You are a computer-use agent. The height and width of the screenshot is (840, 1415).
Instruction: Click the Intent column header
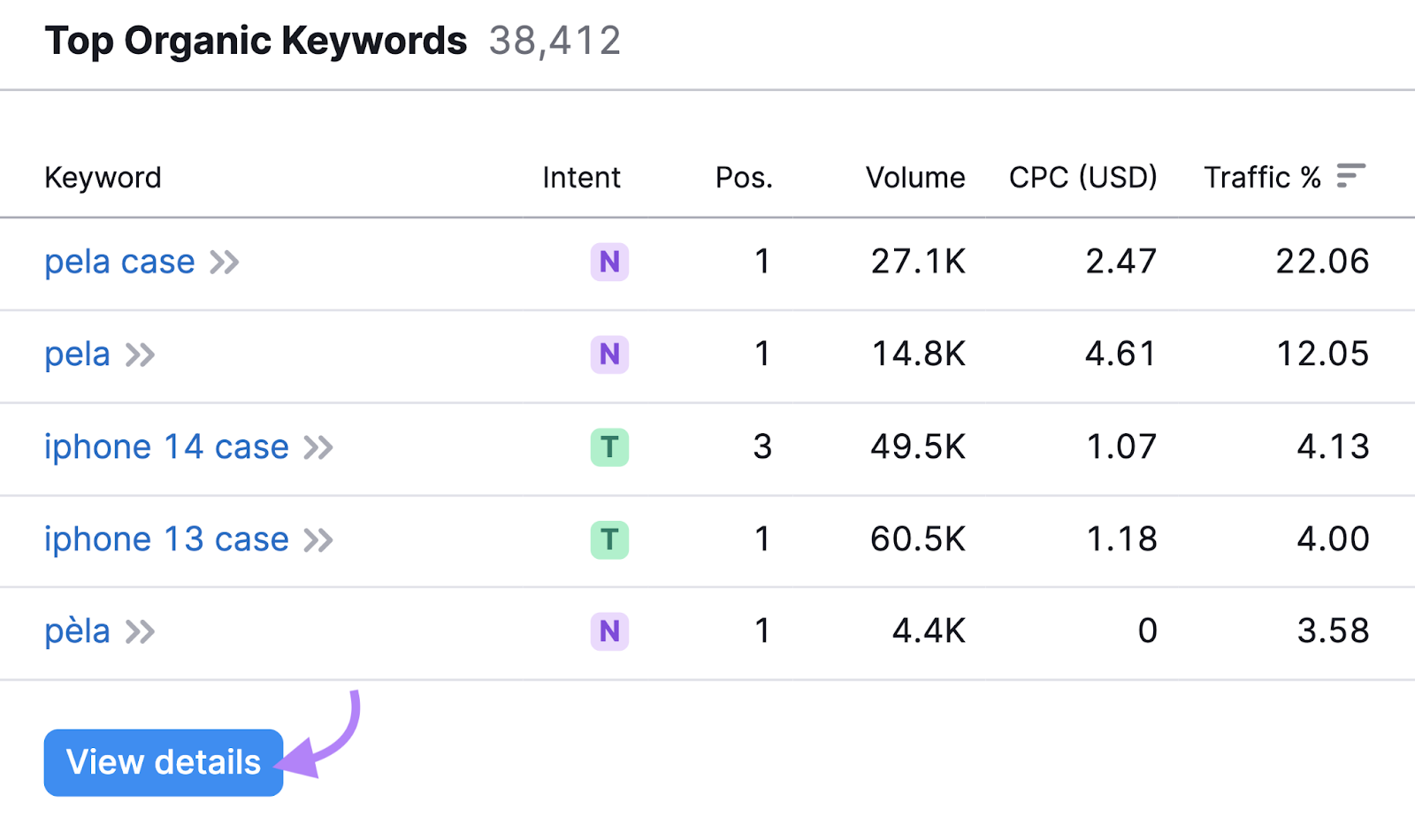pyautogui.click(x=581, y=178)
